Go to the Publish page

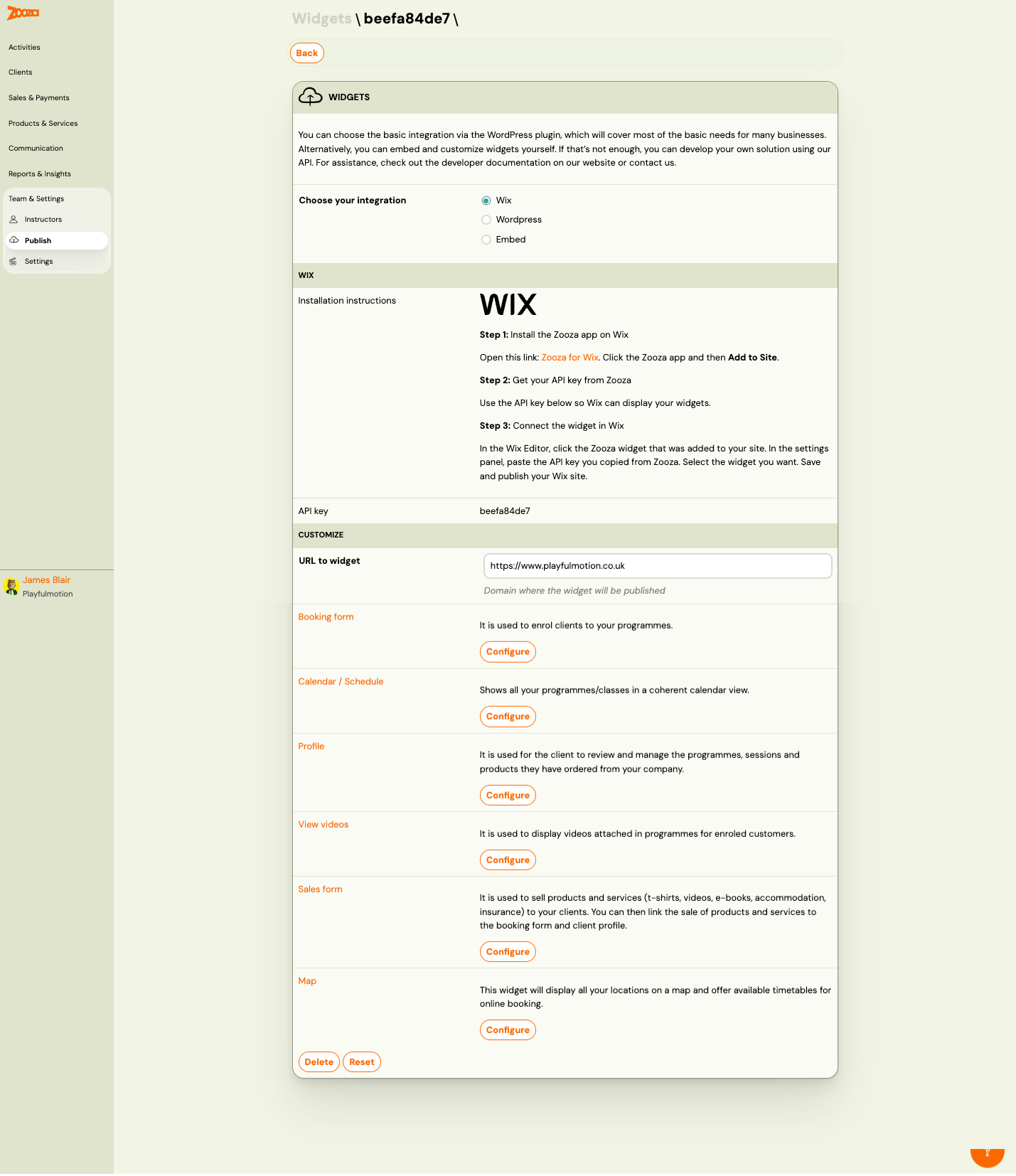coord(57,240)
